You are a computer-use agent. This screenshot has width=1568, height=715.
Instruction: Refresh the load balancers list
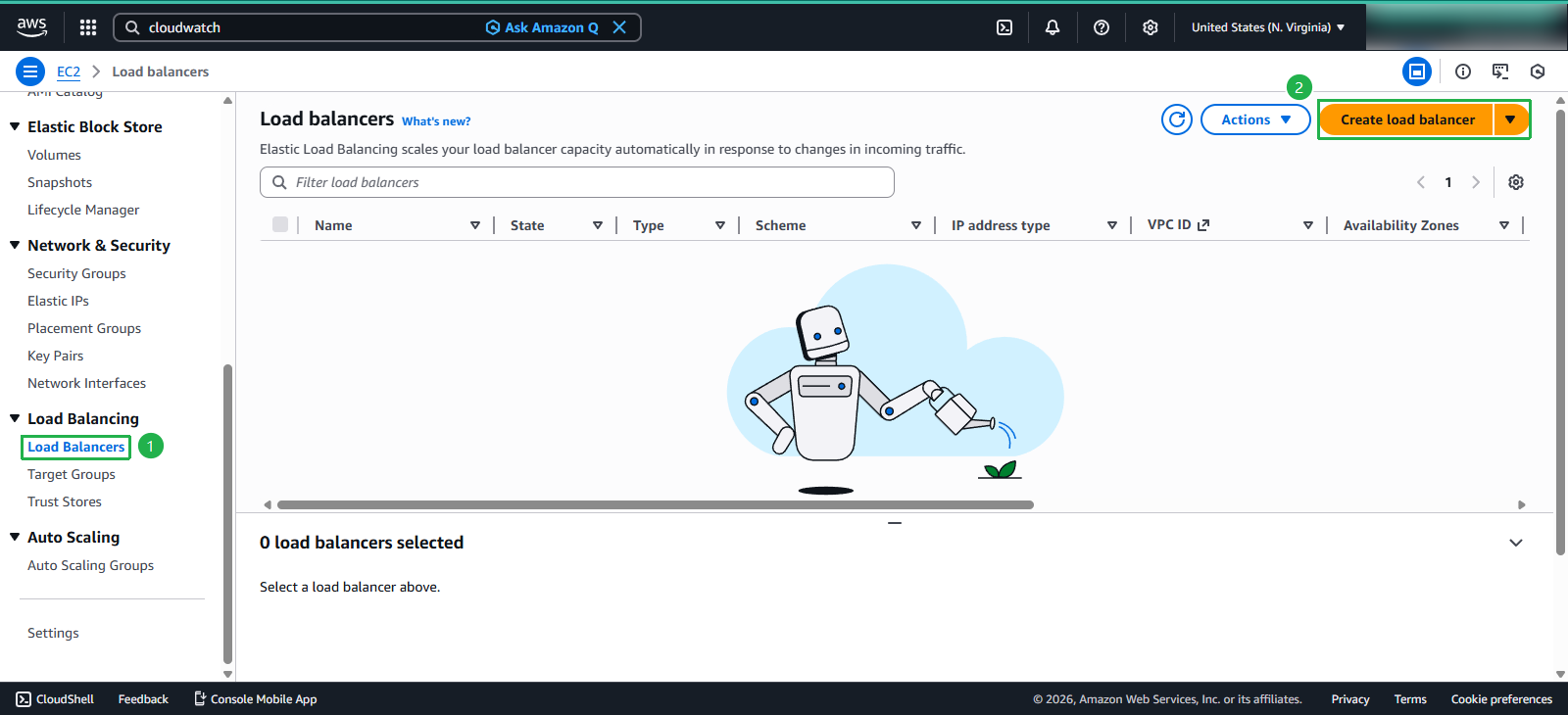(1177, 119)
